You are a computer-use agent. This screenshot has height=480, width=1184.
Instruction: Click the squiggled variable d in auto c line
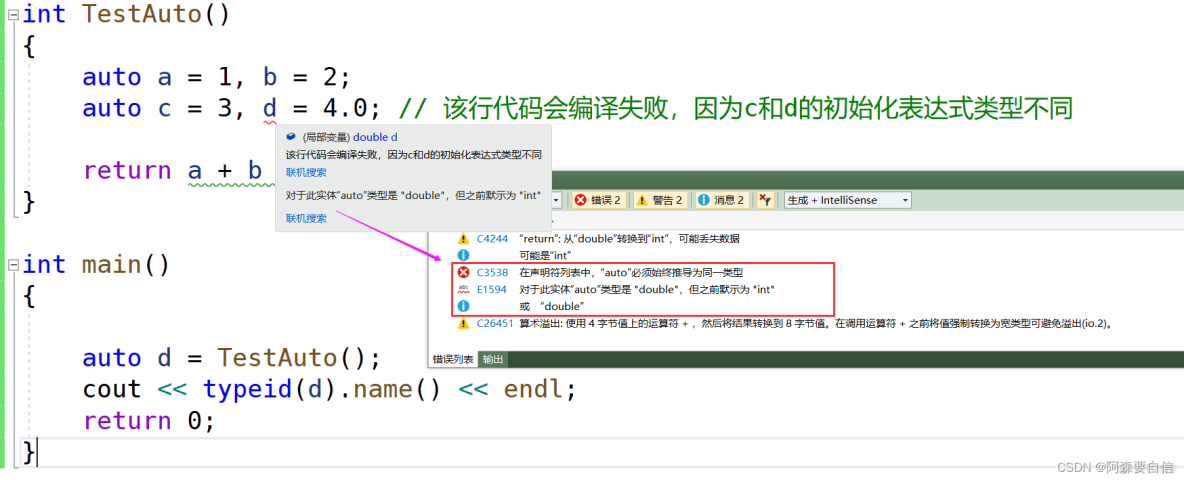(270, 109)
